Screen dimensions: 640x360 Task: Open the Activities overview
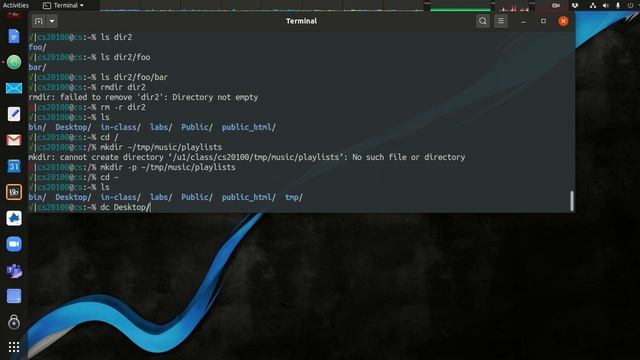pyautogui.click(x=16, y=5)
